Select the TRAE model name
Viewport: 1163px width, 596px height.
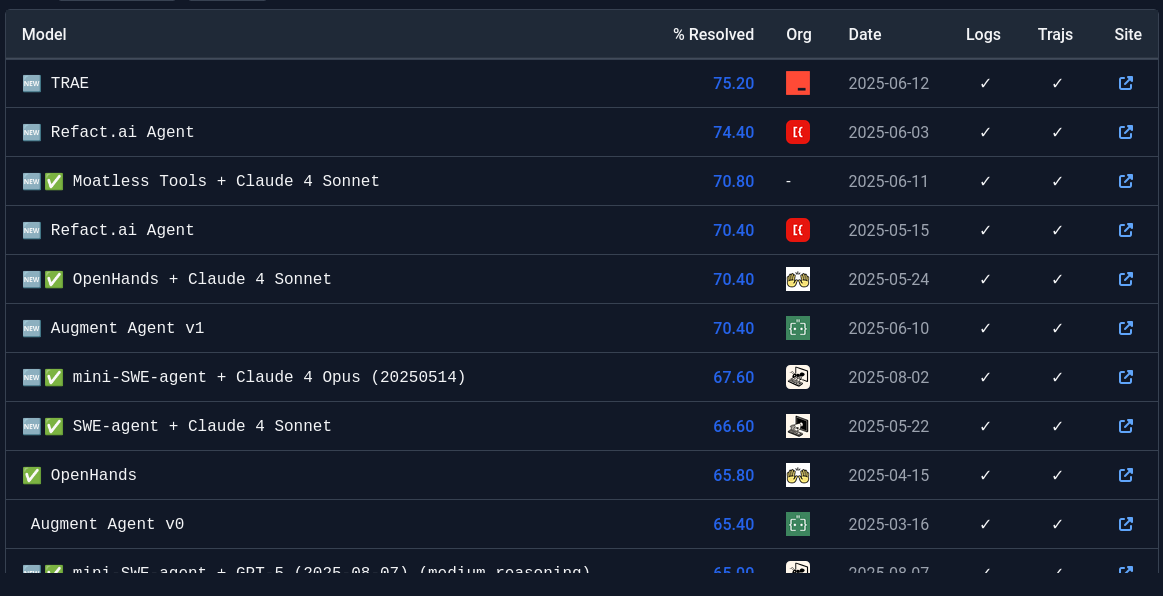[70, 83]
